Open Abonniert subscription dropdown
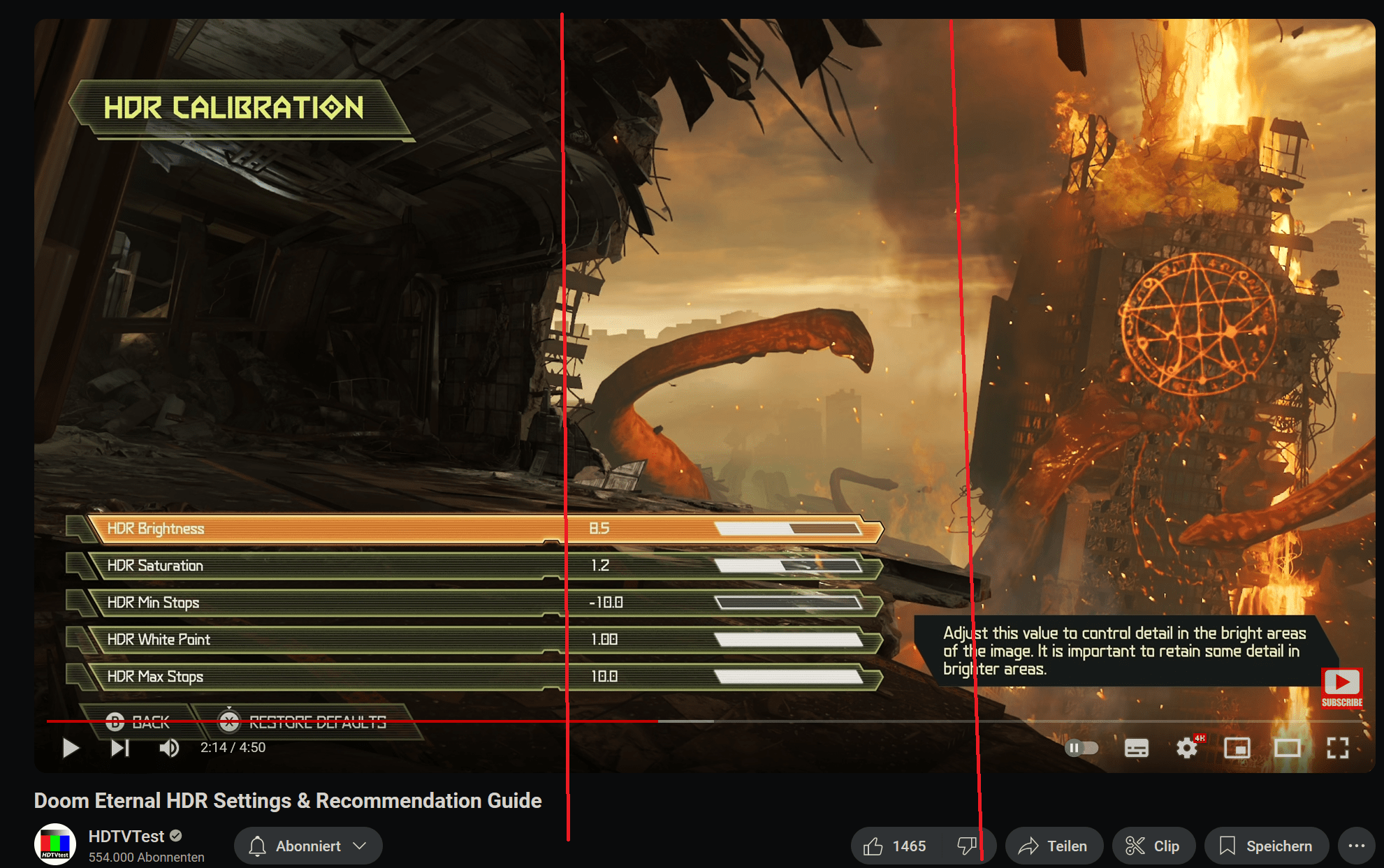Screen dimensions: 1384x868 pyautogui.click(x=308, y=846)
